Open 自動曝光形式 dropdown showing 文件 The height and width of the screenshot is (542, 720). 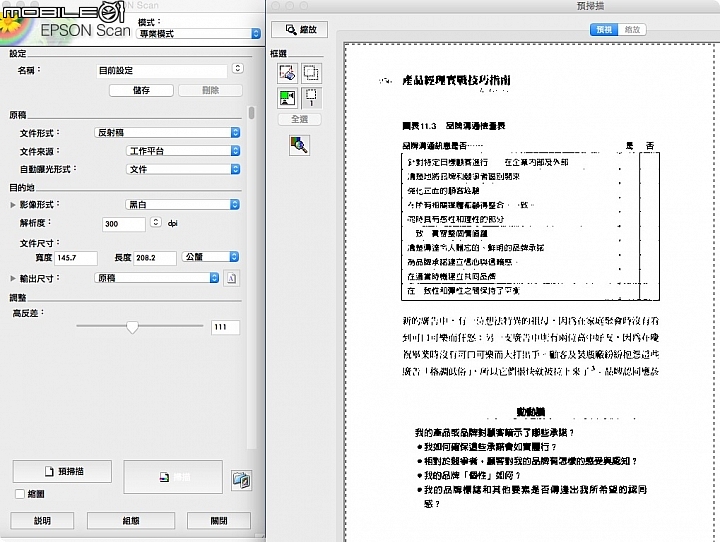183,169
